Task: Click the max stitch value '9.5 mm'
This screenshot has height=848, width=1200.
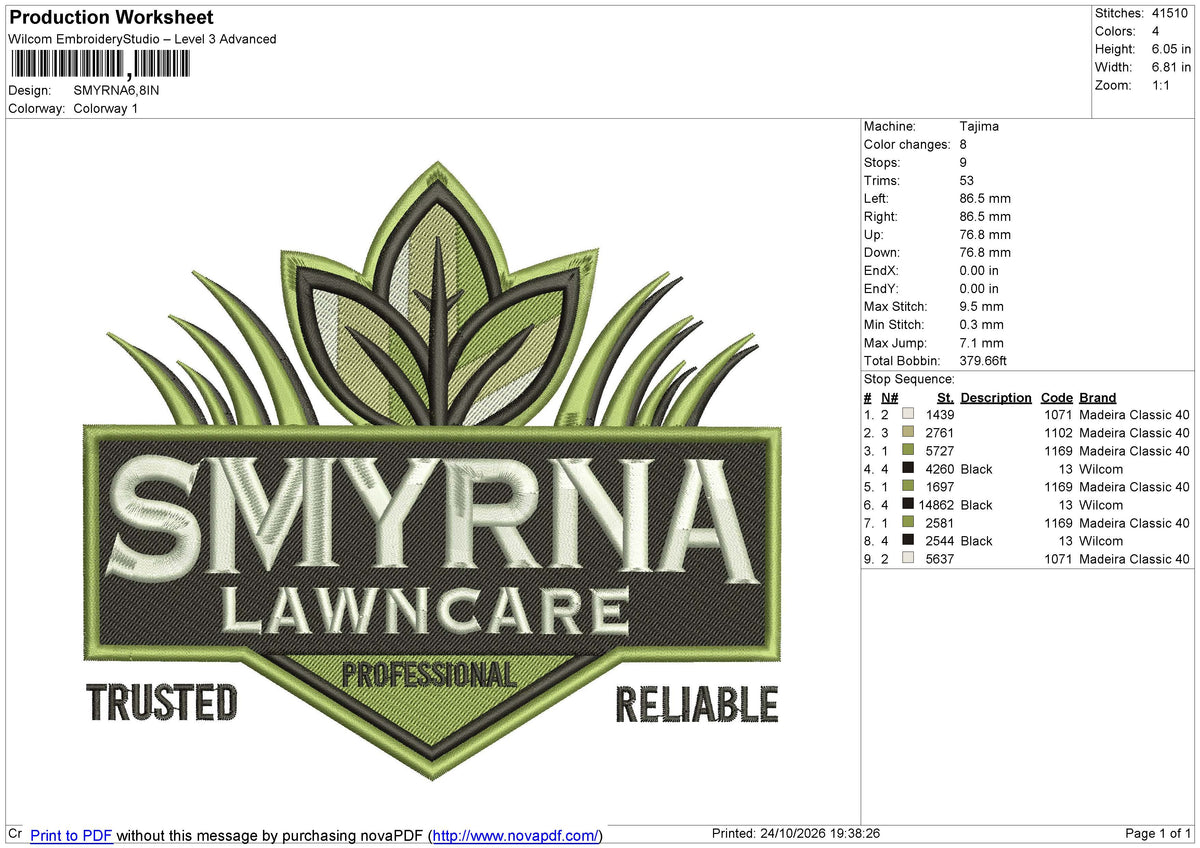Action: (981, 306)
